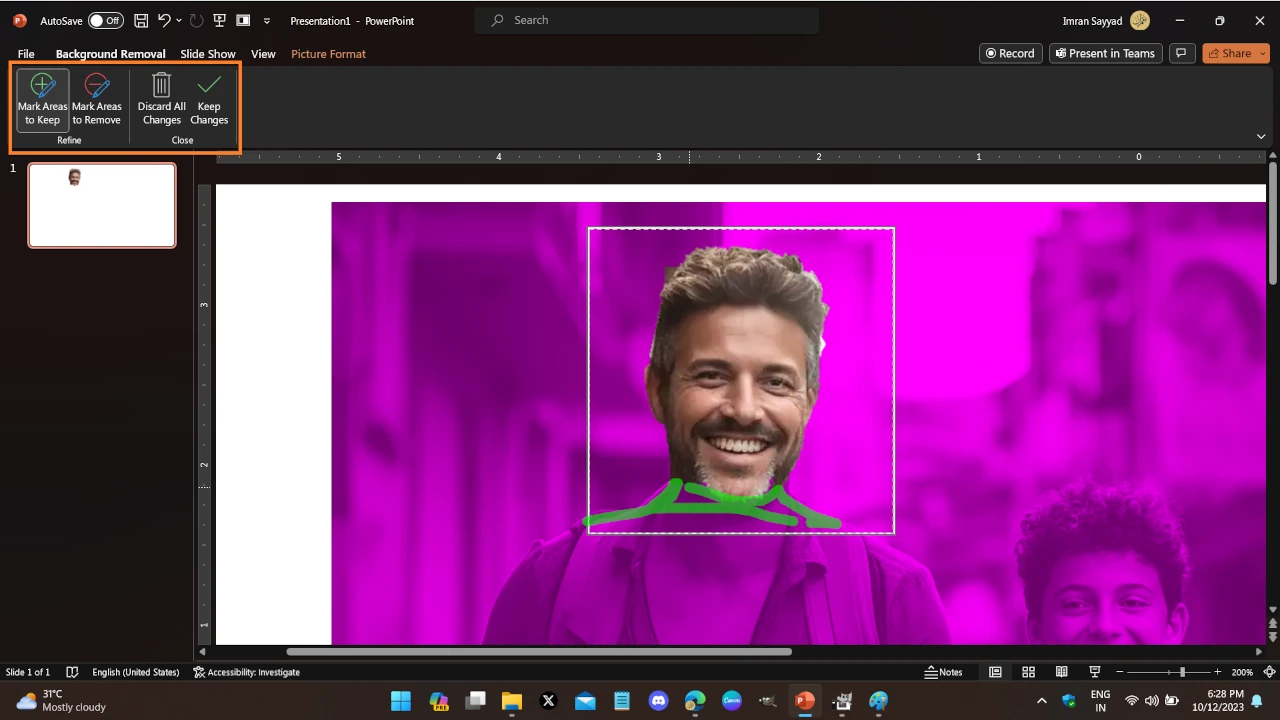Click the English (United States) language indicator
1280x720 pixels.
pos(136,672)
